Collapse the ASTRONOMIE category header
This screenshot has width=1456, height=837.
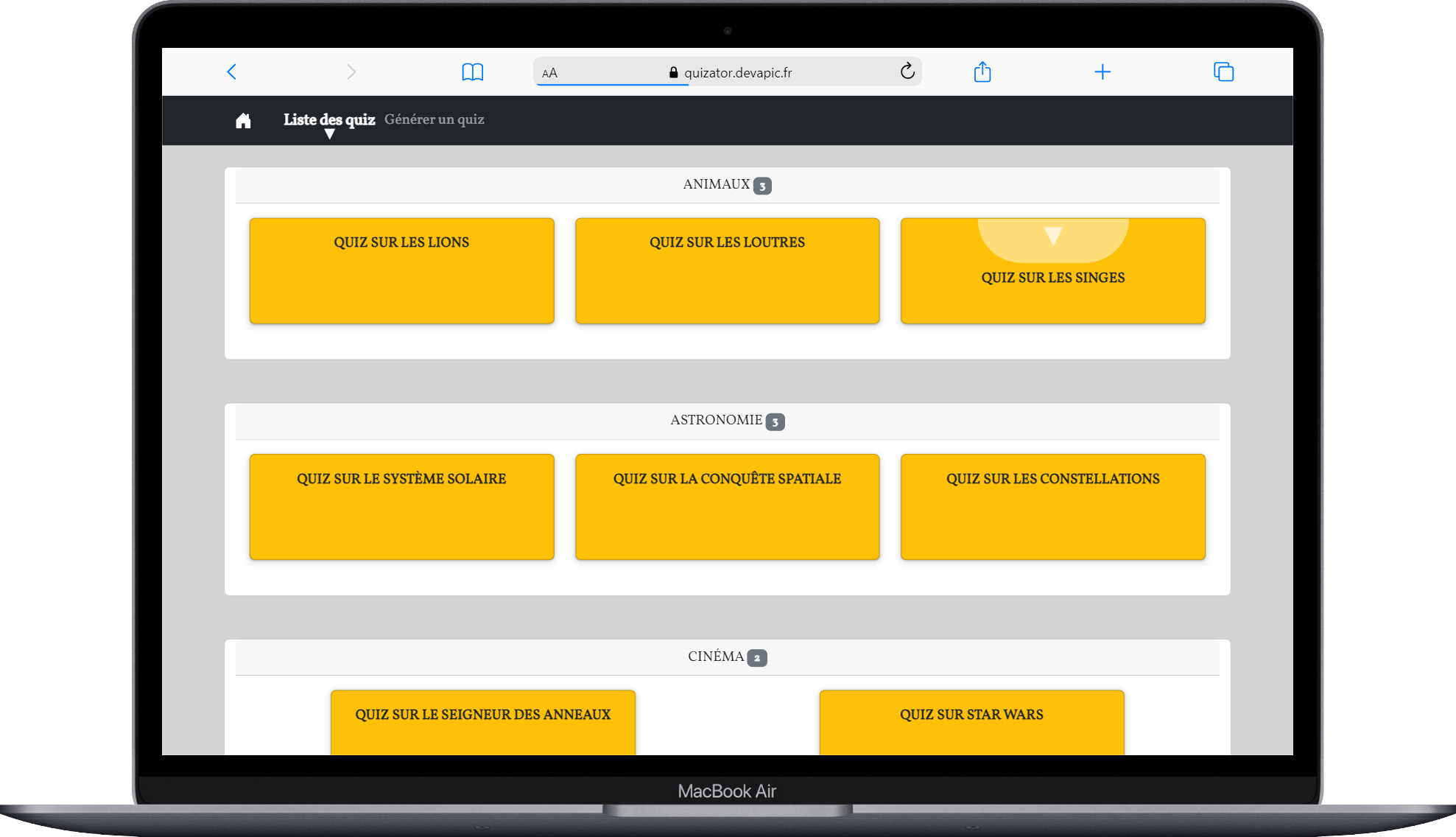[x=726, y=421]
